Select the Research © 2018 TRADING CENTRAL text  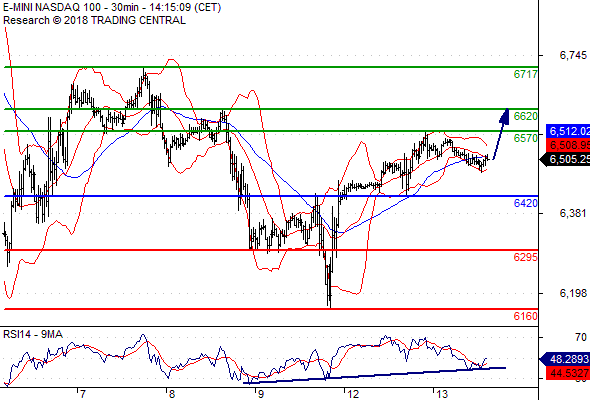(x=94, y=20)
